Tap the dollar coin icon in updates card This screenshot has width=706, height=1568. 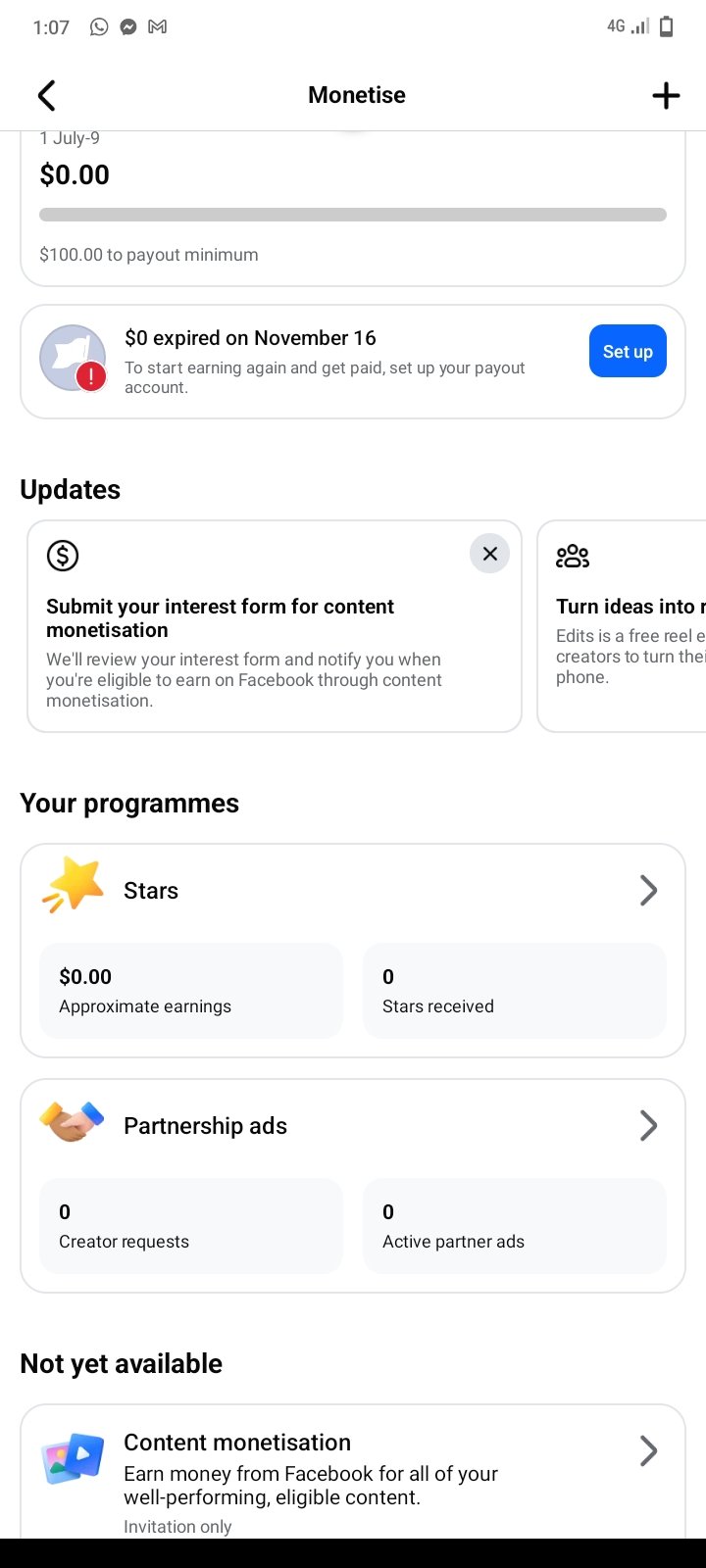tap(63, 556)
